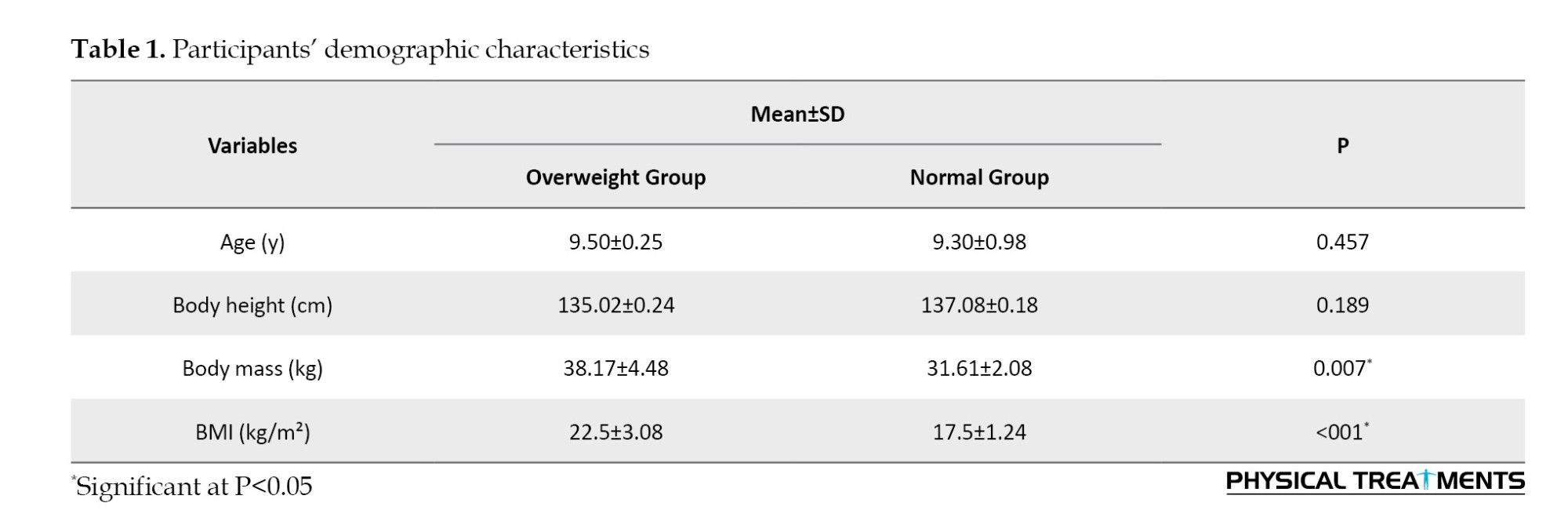Select the 38.17±4.48 body mass value

click(x=615, y=369)
